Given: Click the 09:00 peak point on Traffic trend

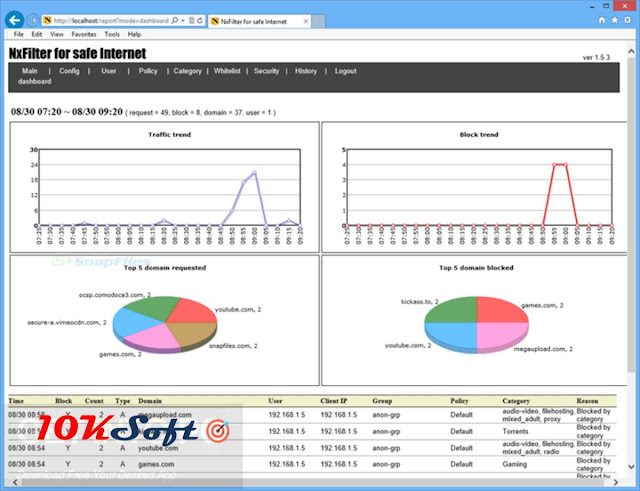Looking at the screenshot, I should point(255,172).
